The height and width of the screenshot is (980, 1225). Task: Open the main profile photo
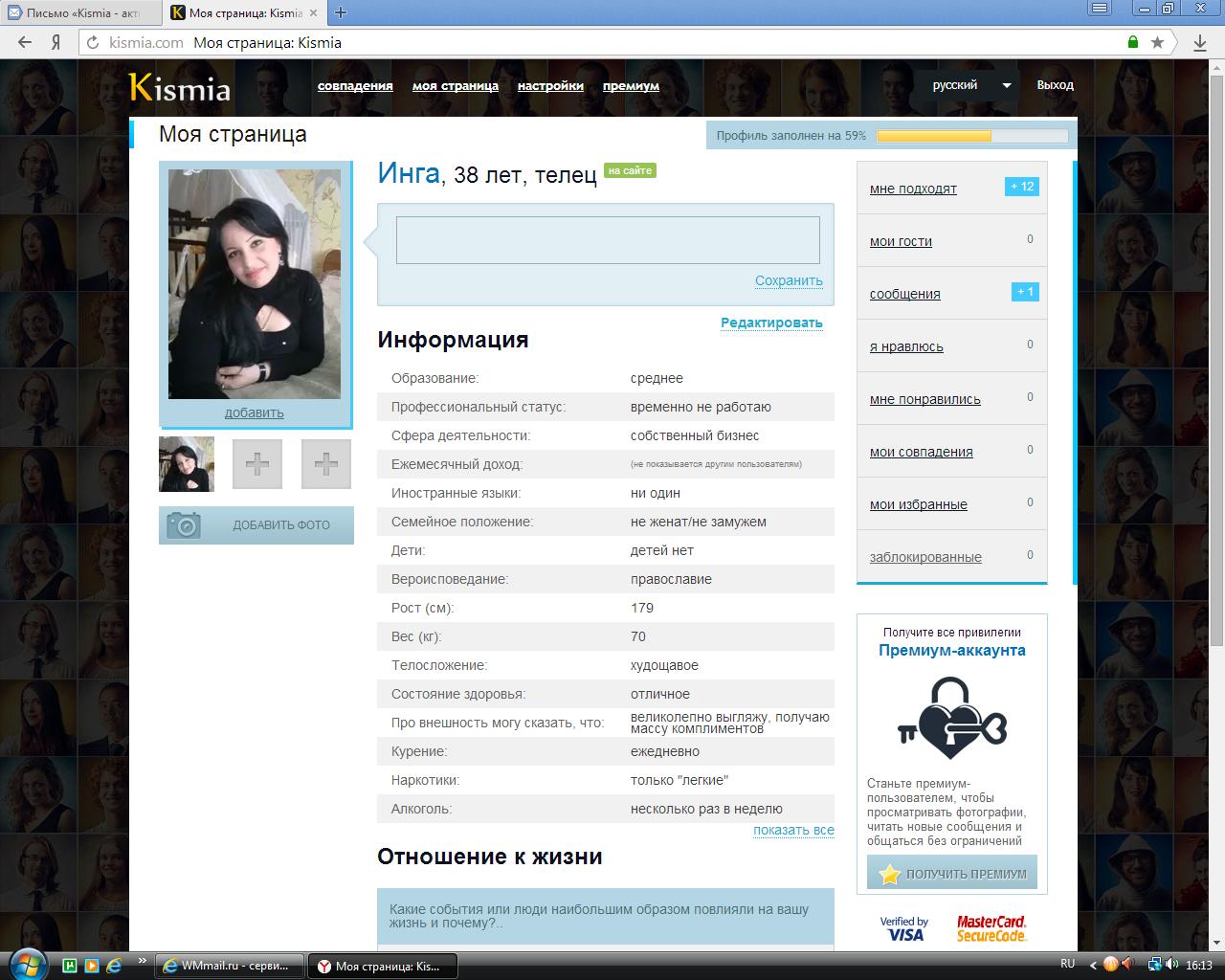click(x=255, y=284)
